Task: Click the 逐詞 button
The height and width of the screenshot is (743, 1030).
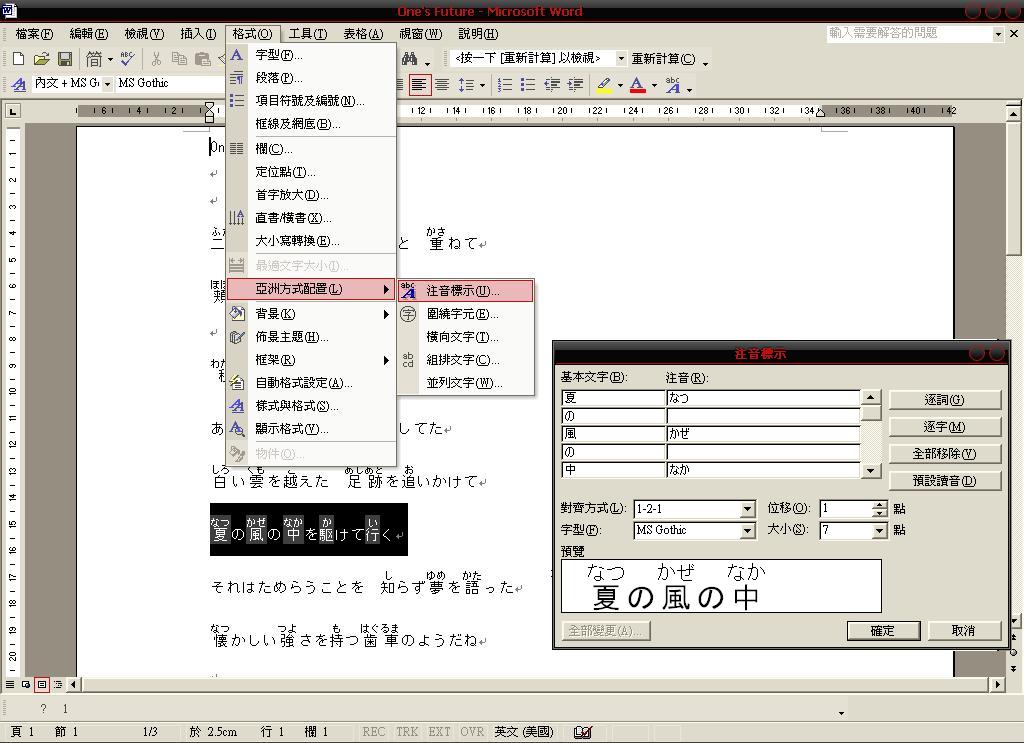Action: tap(945, 400)
